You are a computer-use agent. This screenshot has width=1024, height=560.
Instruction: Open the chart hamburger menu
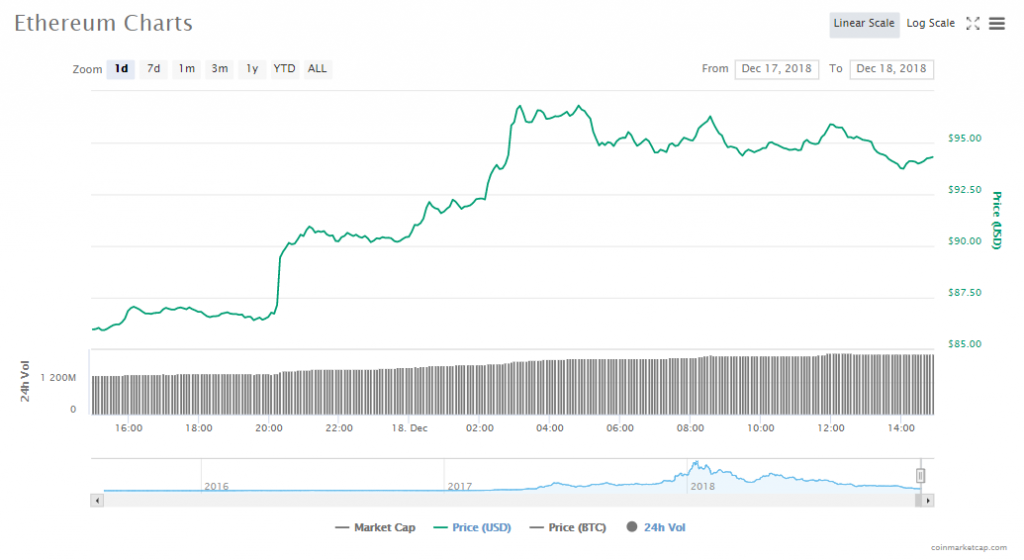pos(997,24)
